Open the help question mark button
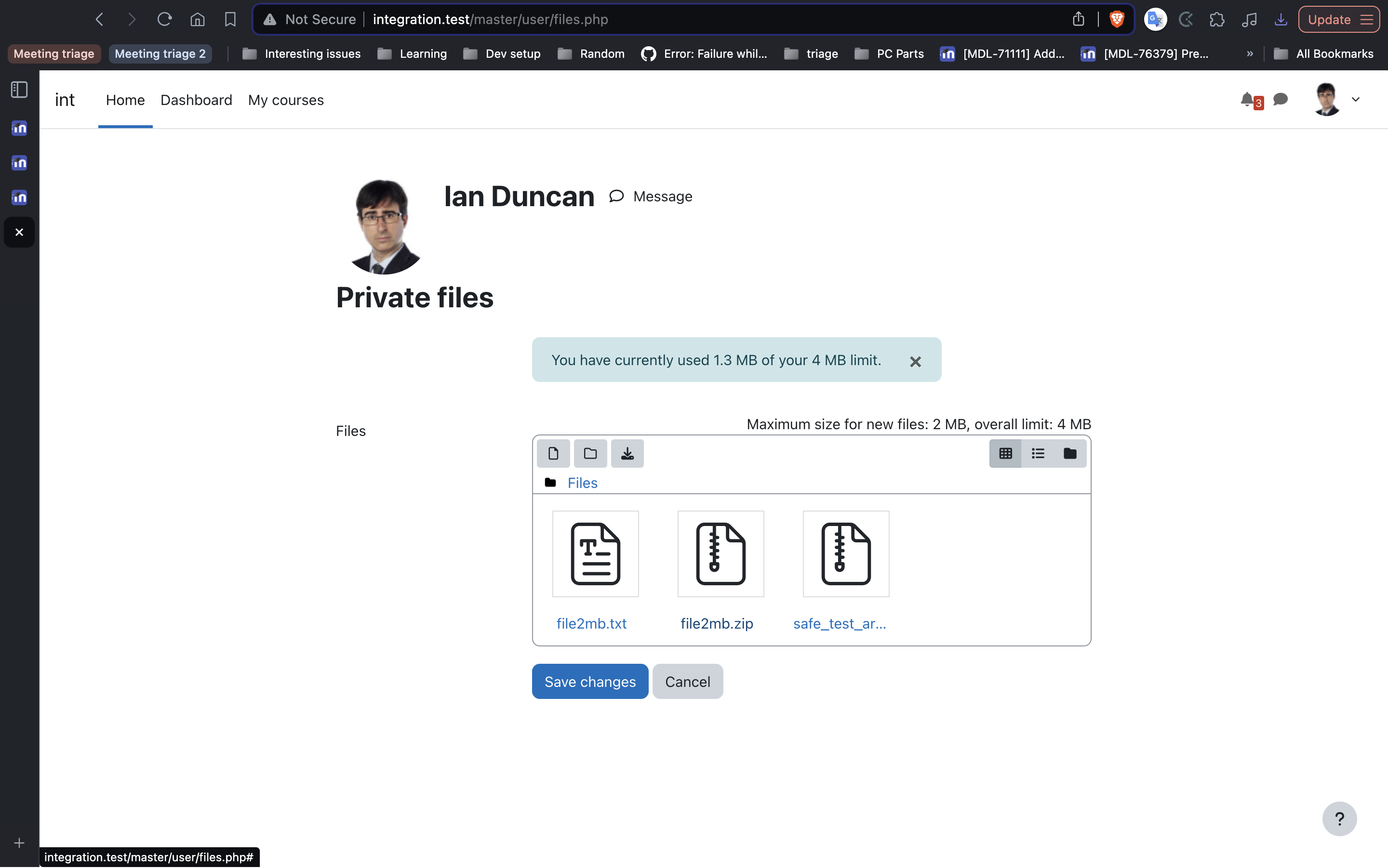The height and width of the screenshot is (868, 1388). pos(1339,819)
